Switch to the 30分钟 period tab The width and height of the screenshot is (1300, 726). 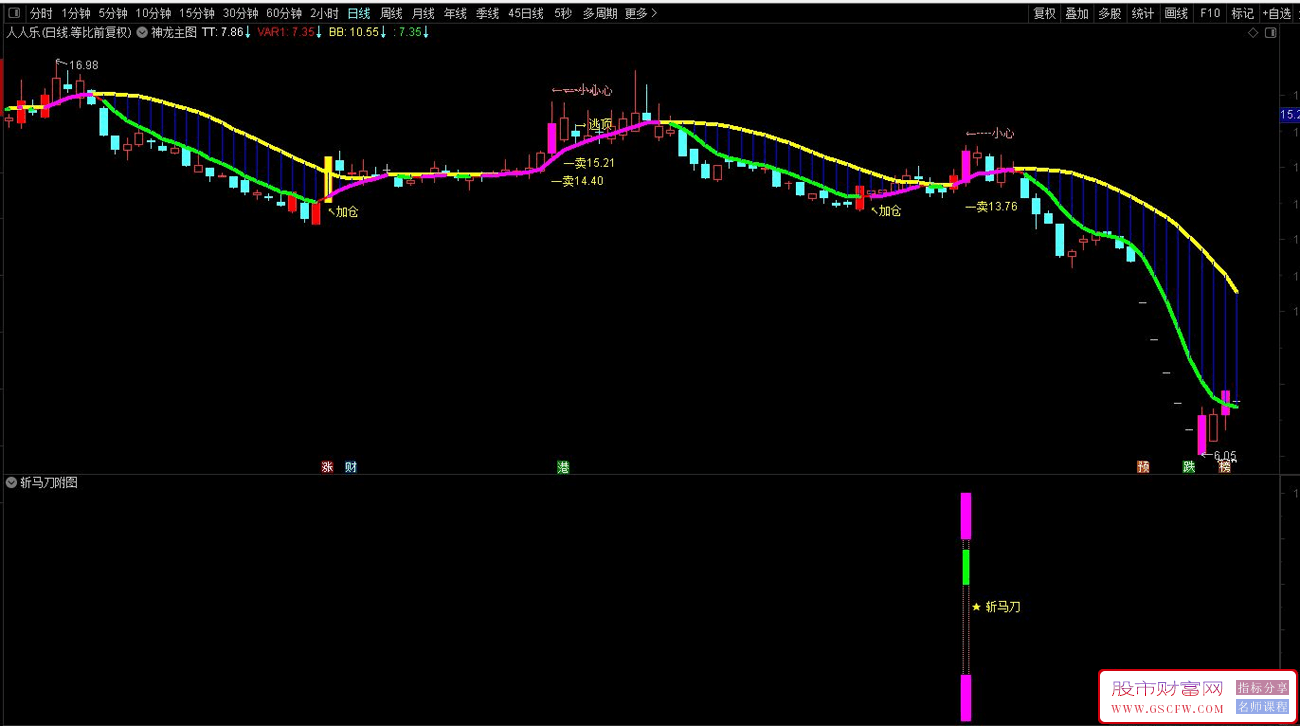point(240,13)
